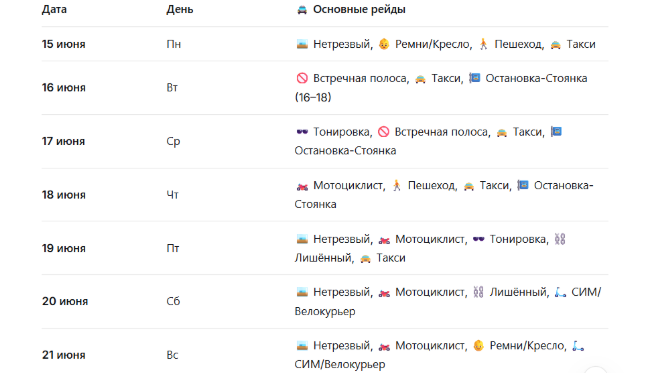671x373 pixels.
Task: Click the parking sign icon in 18 июня row
Action: pyautogui.click(x=523, y=185)
